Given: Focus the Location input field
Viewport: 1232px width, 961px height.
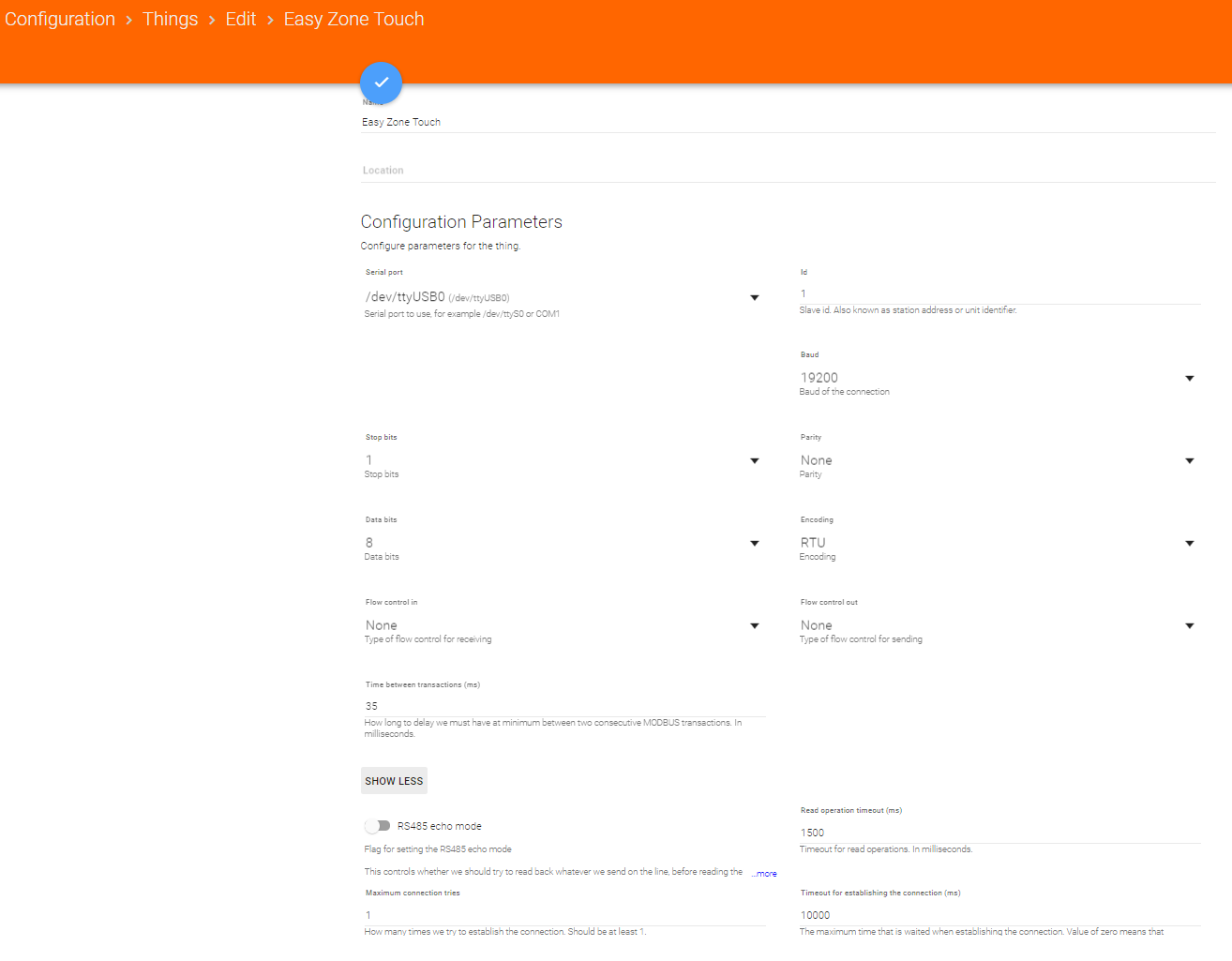Looking at the screenshot, I should (786, 171).
